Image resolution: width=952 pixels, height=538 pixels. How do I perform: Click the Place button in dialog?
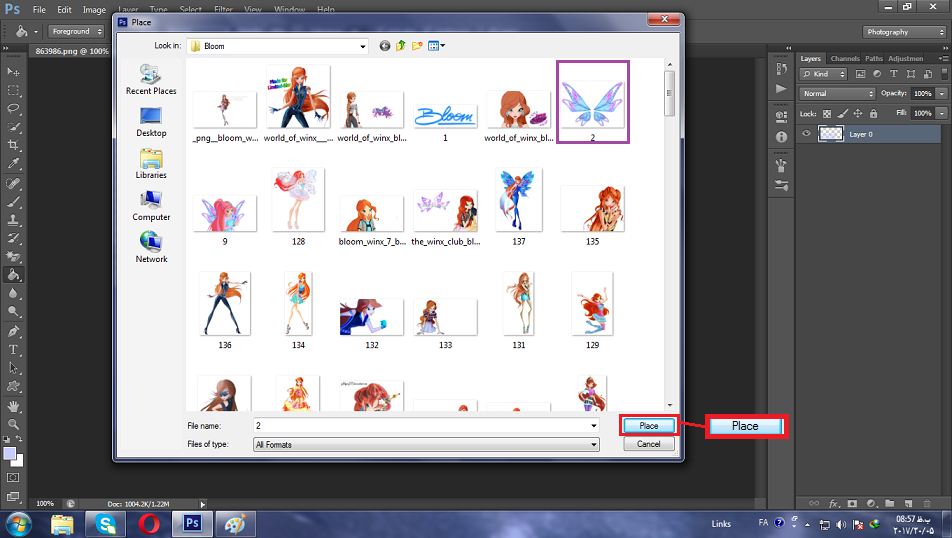[x=648, y=426]
